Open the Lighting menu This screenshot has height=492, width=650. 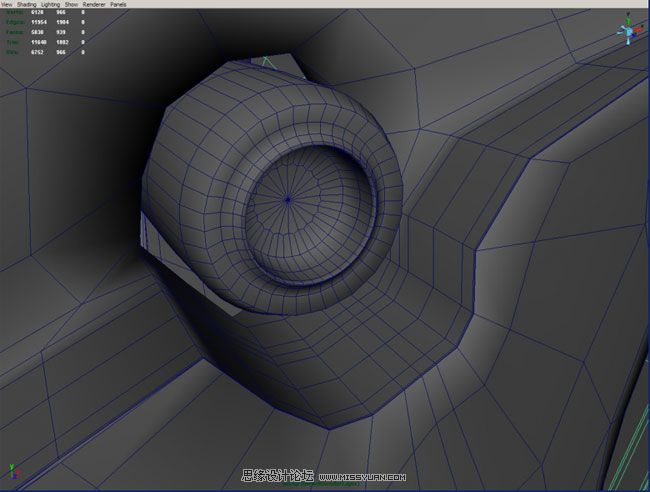point(52,4)
